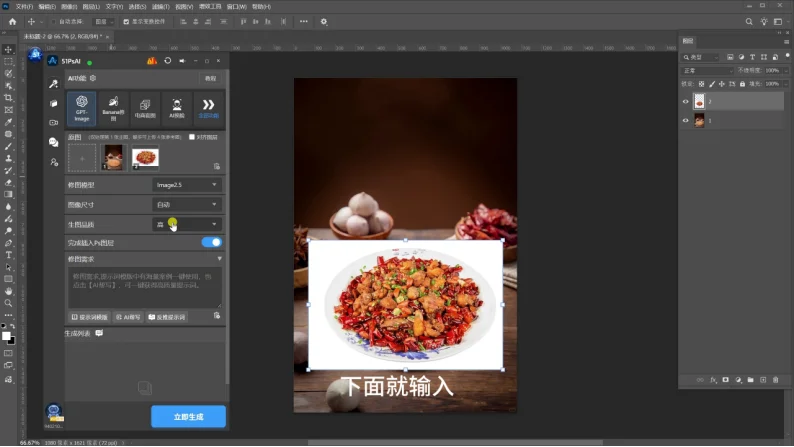The width and height of the screenshot is (794, 447).
Task: Open AI function settings gear
Action: tap(93, 78)
